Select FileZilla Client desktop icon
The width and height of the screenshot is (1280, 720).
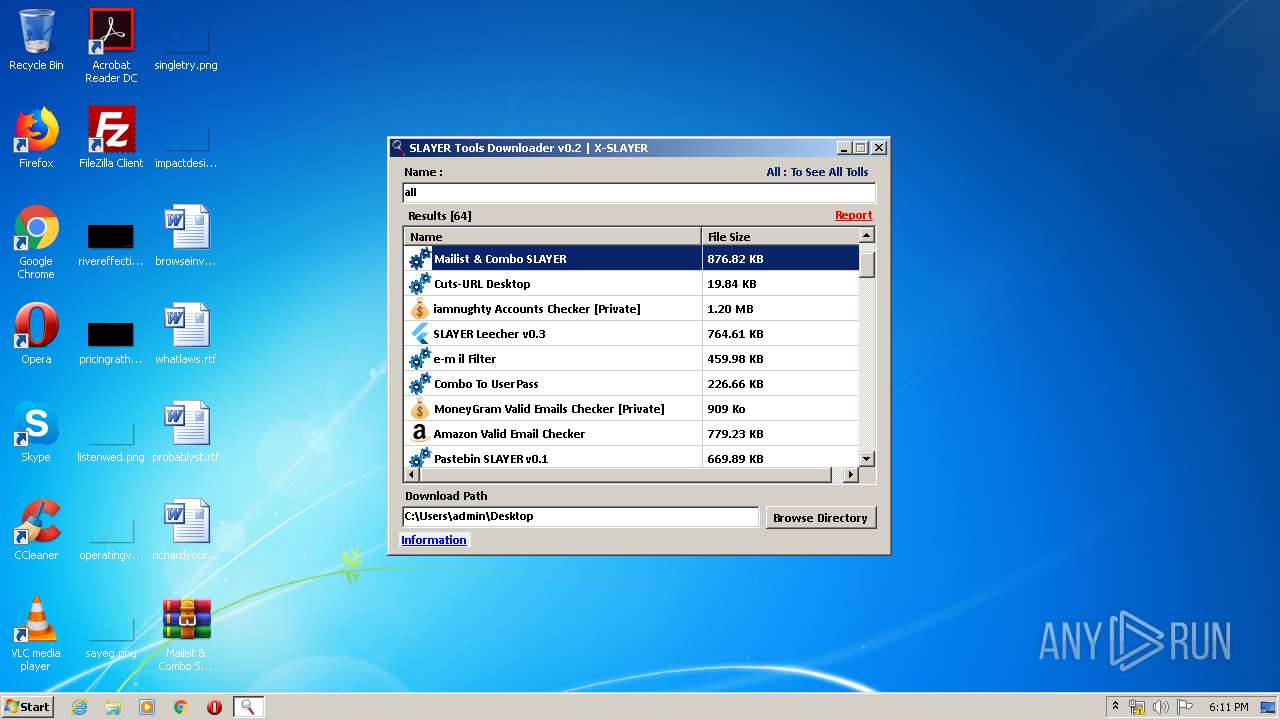point(111,138)
